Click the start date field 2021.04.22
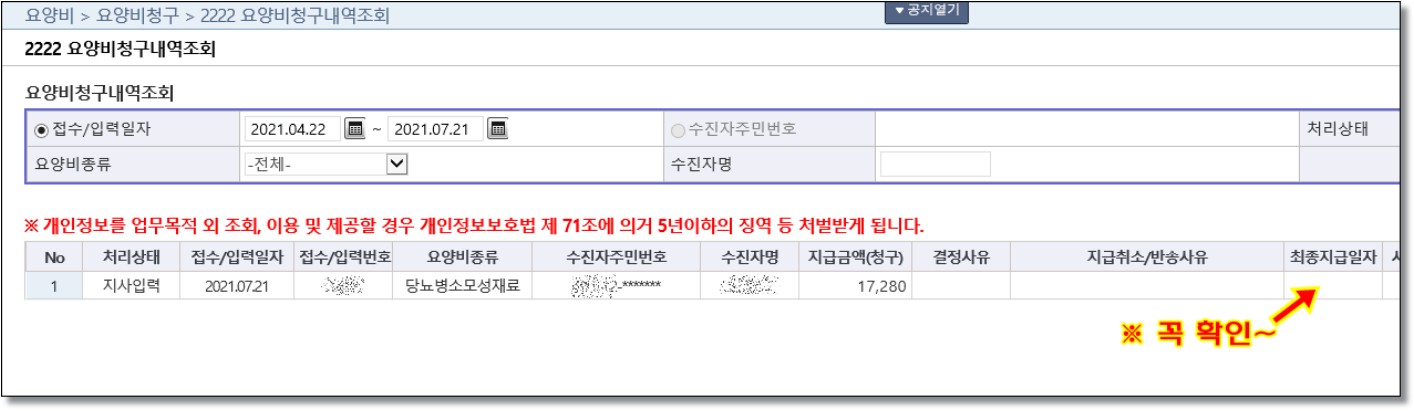Screen dimensions: 1414x411 tap(291, 129)
